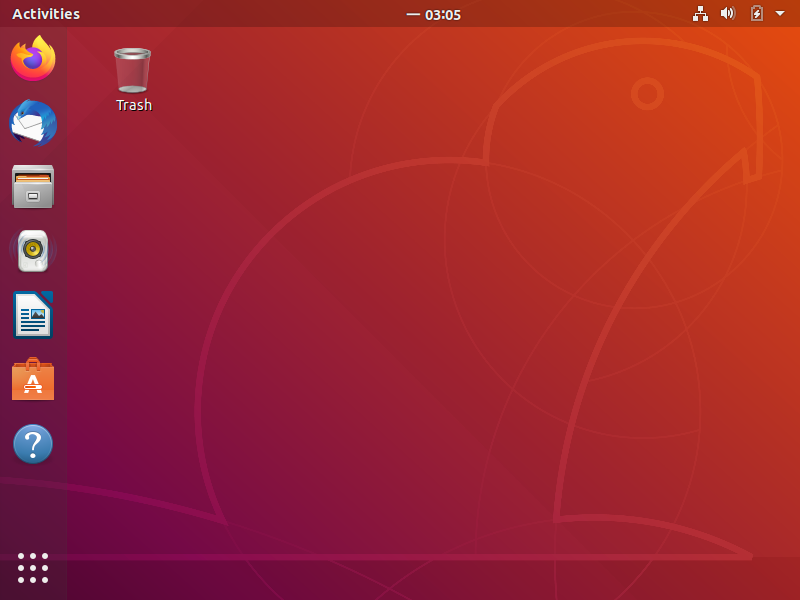Click the wired network status icon

click(700, 14)
